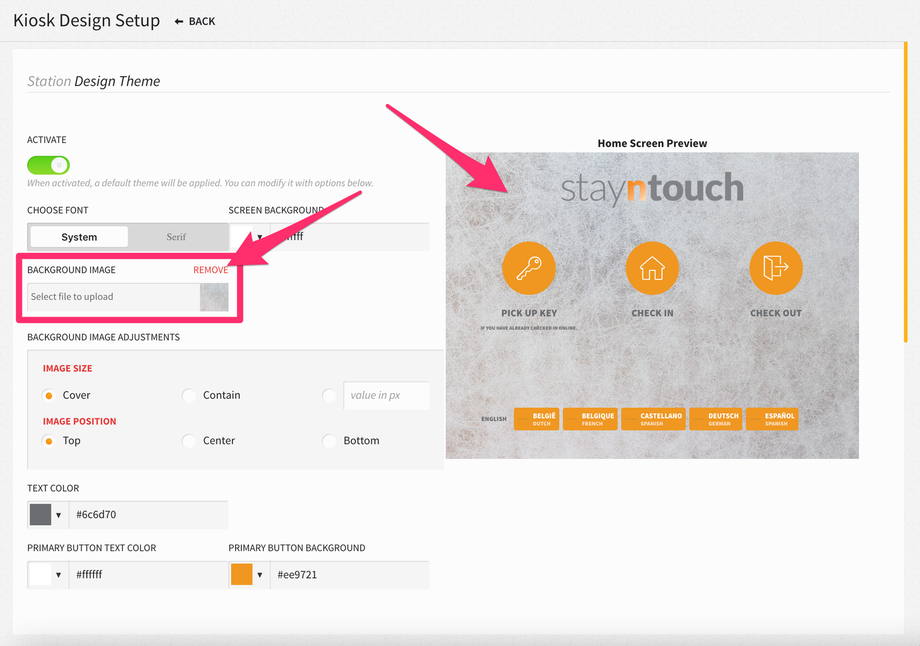
Task: Toggle the Activate switch off
Action: (x=48, y=165)
